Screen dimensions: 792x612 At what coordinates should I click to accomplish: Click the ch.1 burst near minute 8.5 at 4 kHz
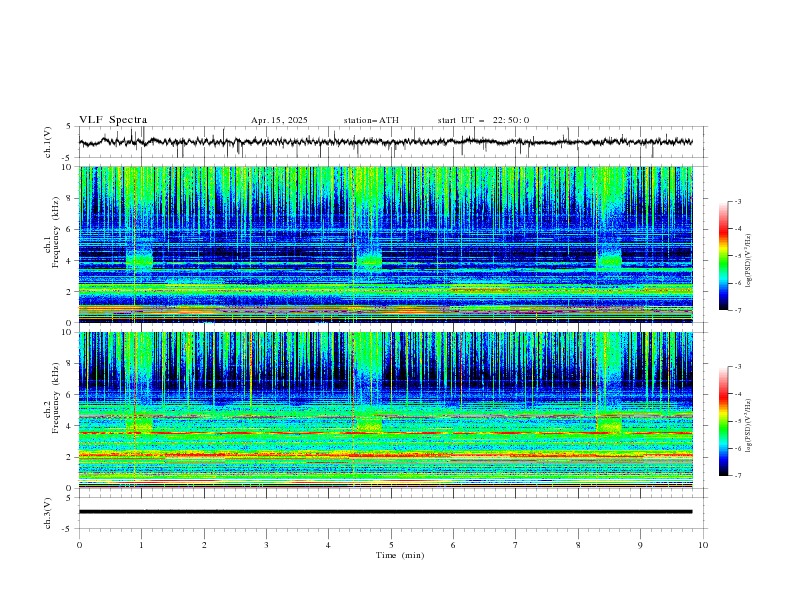tap(609, 260)
